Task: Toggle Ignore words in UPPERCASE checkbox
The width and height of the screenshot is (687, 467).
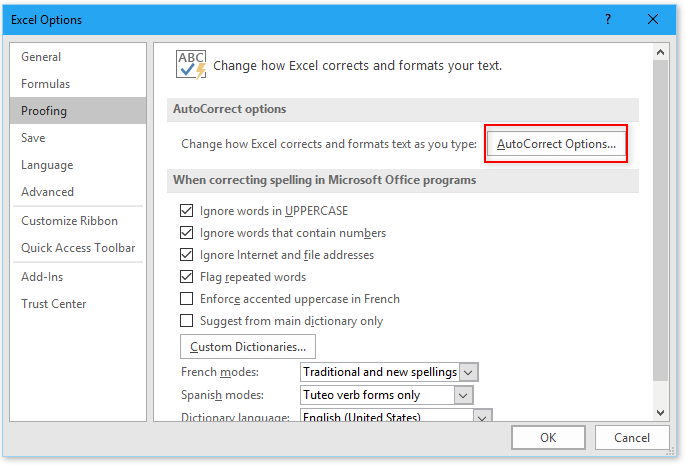Action: pyautogui.click(x=186, y=211)
